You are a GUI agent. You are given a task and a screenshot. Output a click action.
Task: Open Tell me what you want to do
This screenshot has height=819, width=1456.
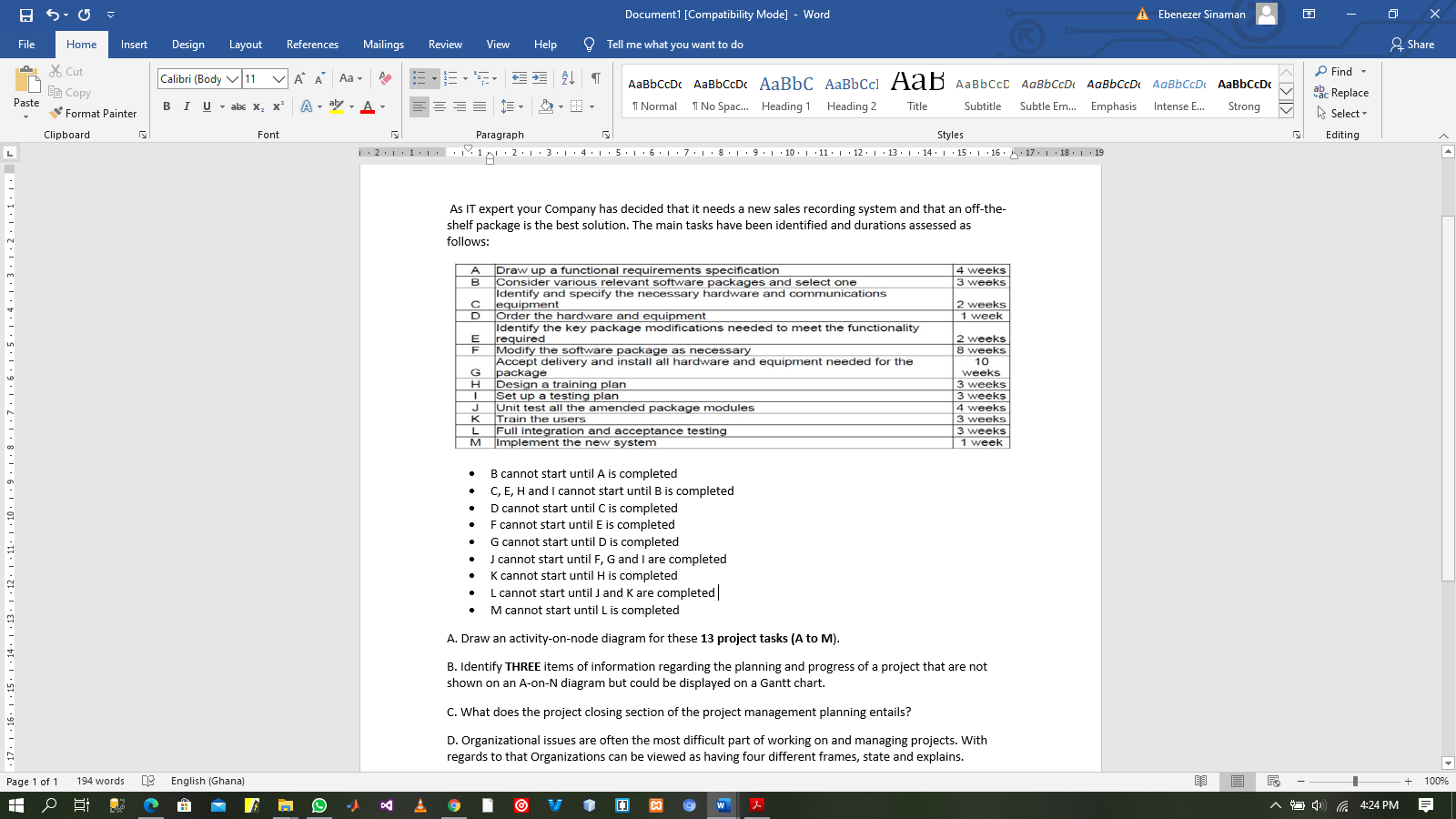click(x=673, y=44)
